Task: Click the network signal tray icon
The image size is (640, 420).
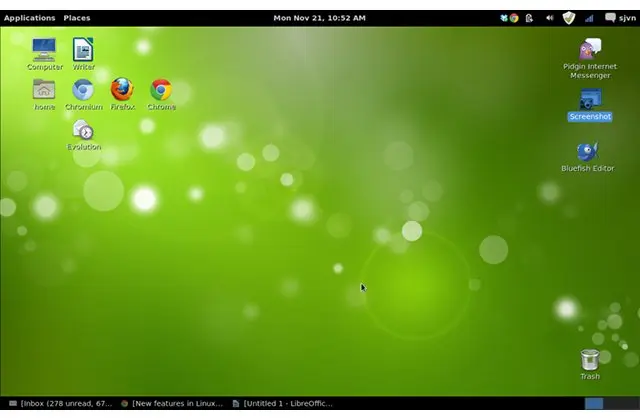Action: click(588, 18)
